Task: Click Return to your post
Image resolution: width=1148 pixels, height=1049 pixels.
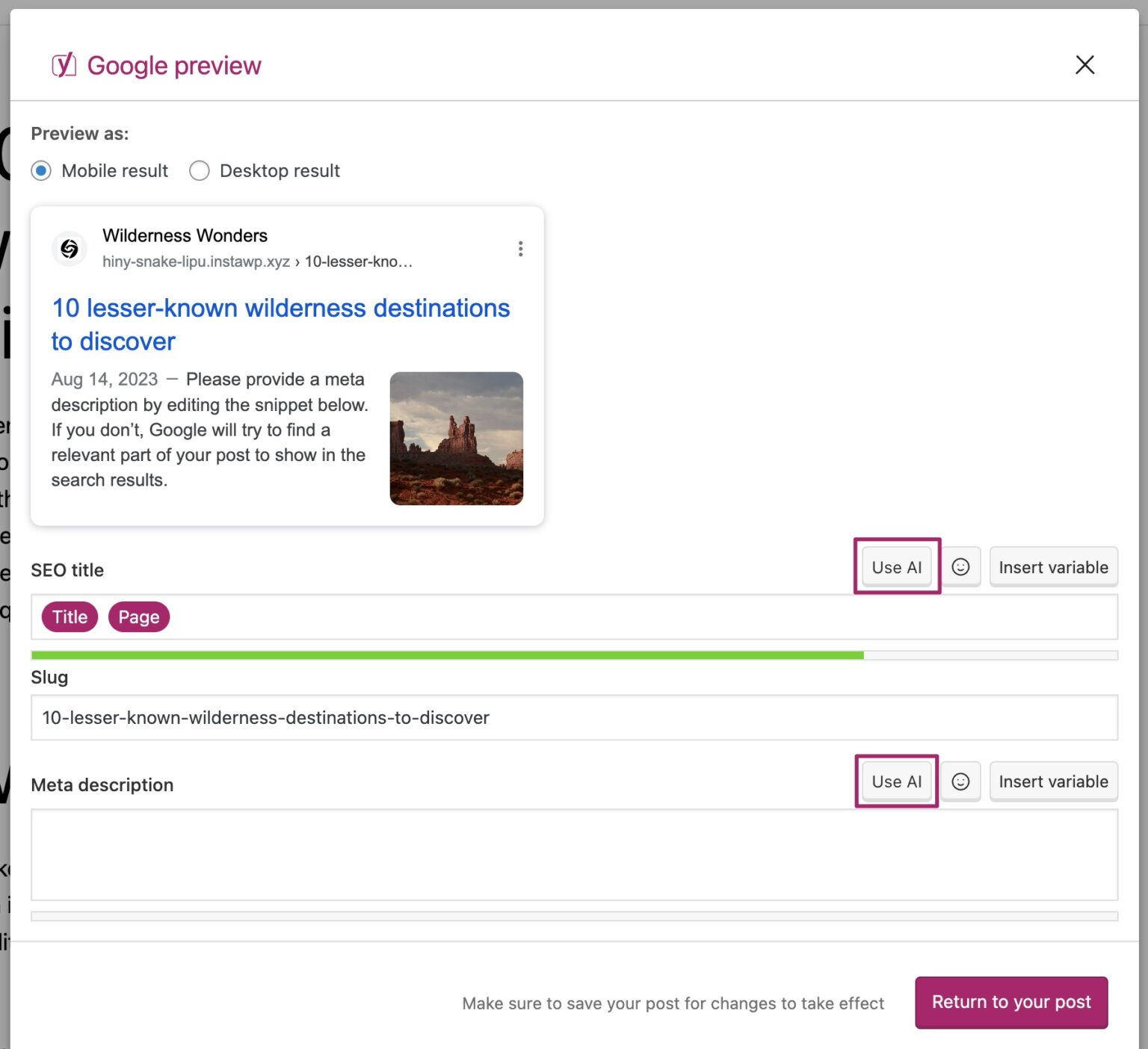Action: point(1010,1002)
